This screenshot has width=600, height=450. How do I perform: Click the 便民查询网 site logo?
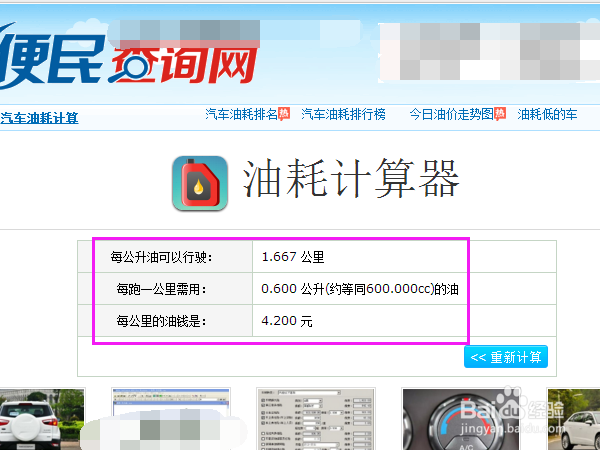128,57
